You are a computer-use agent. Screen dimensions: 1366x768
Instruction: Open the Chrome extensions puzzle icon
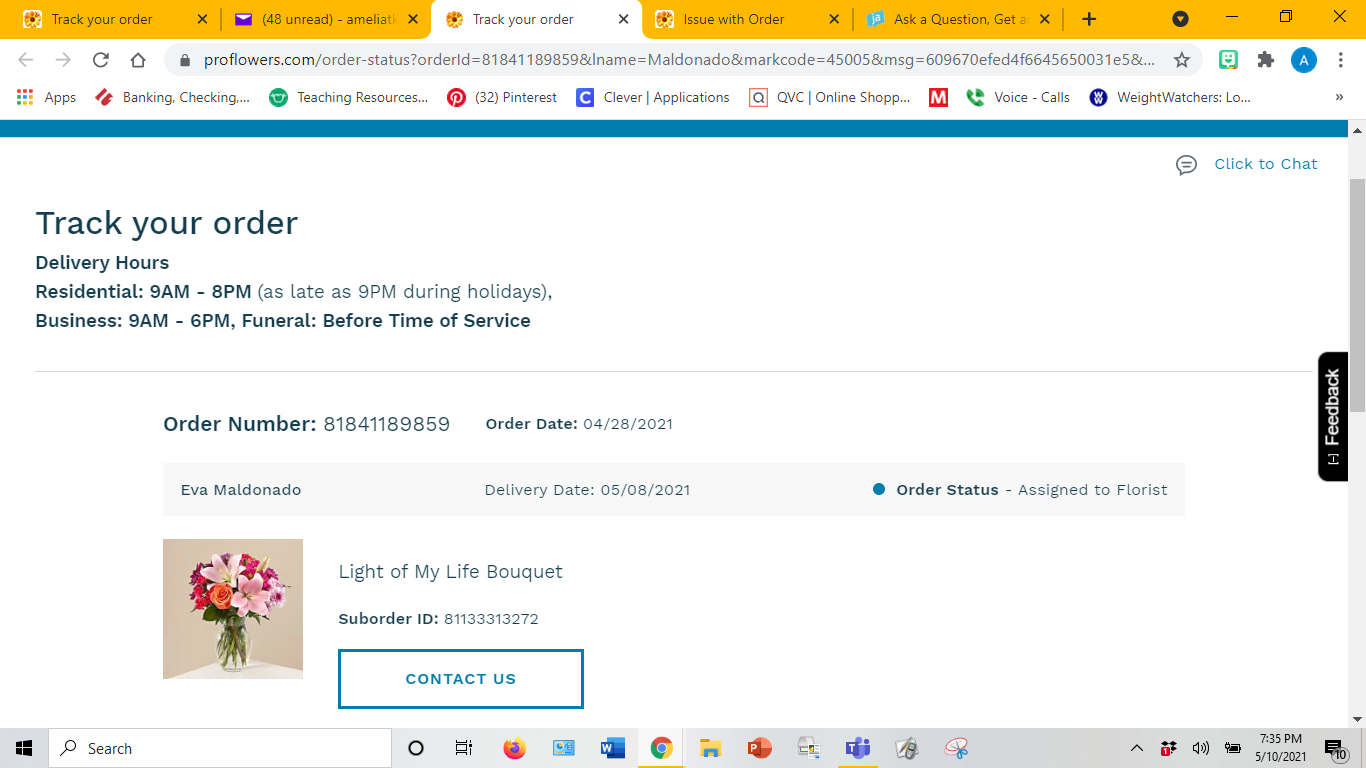[x=1266, y=60]
